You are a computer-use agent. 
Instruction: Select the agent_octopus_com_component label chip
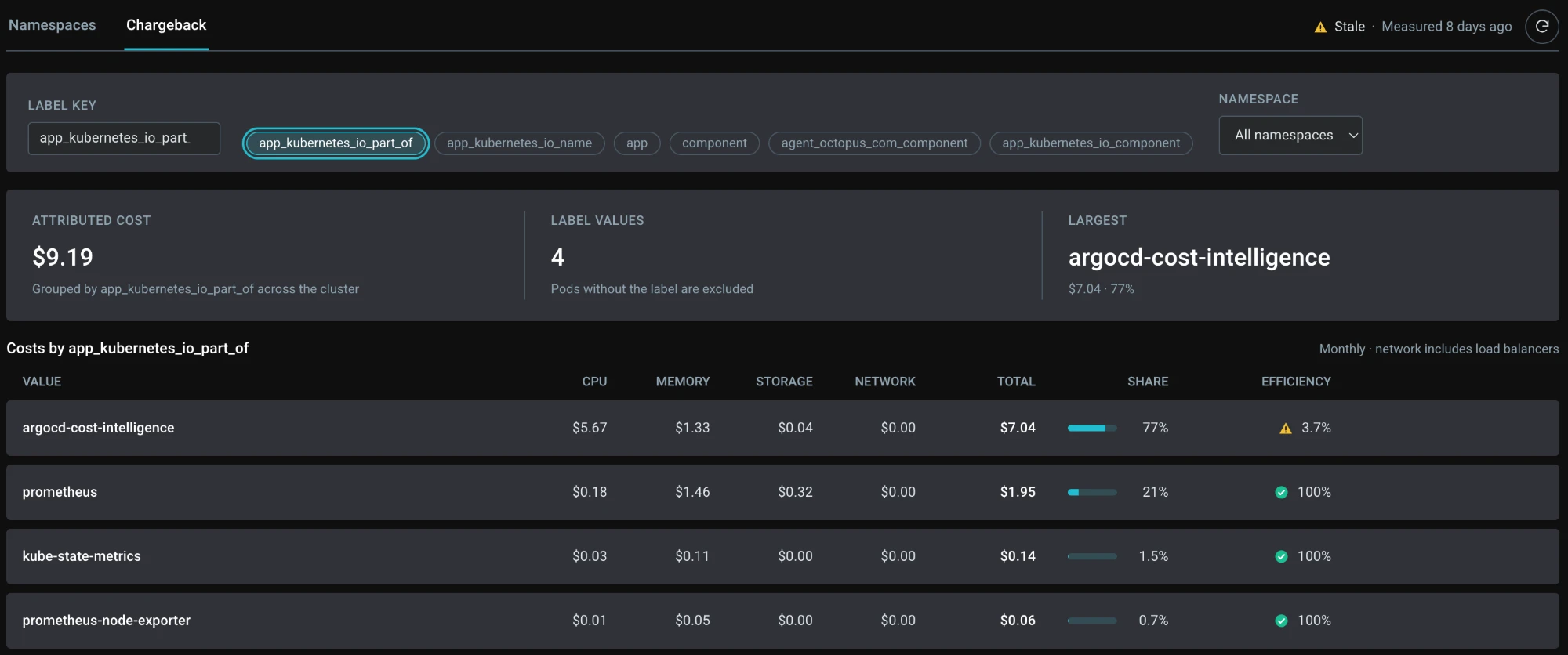(x=874, y=143)
